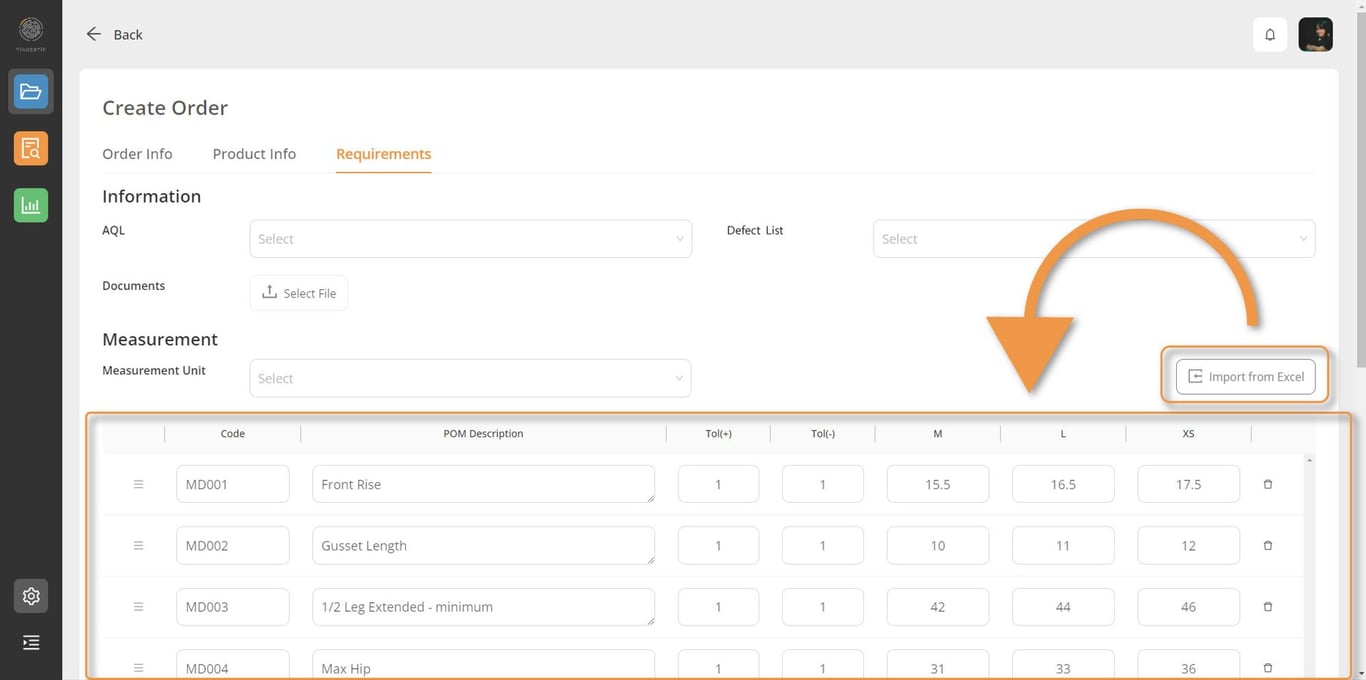Grab the drag handle for MD002 row
1366x680 pixels.
click(x=138, y=545)
